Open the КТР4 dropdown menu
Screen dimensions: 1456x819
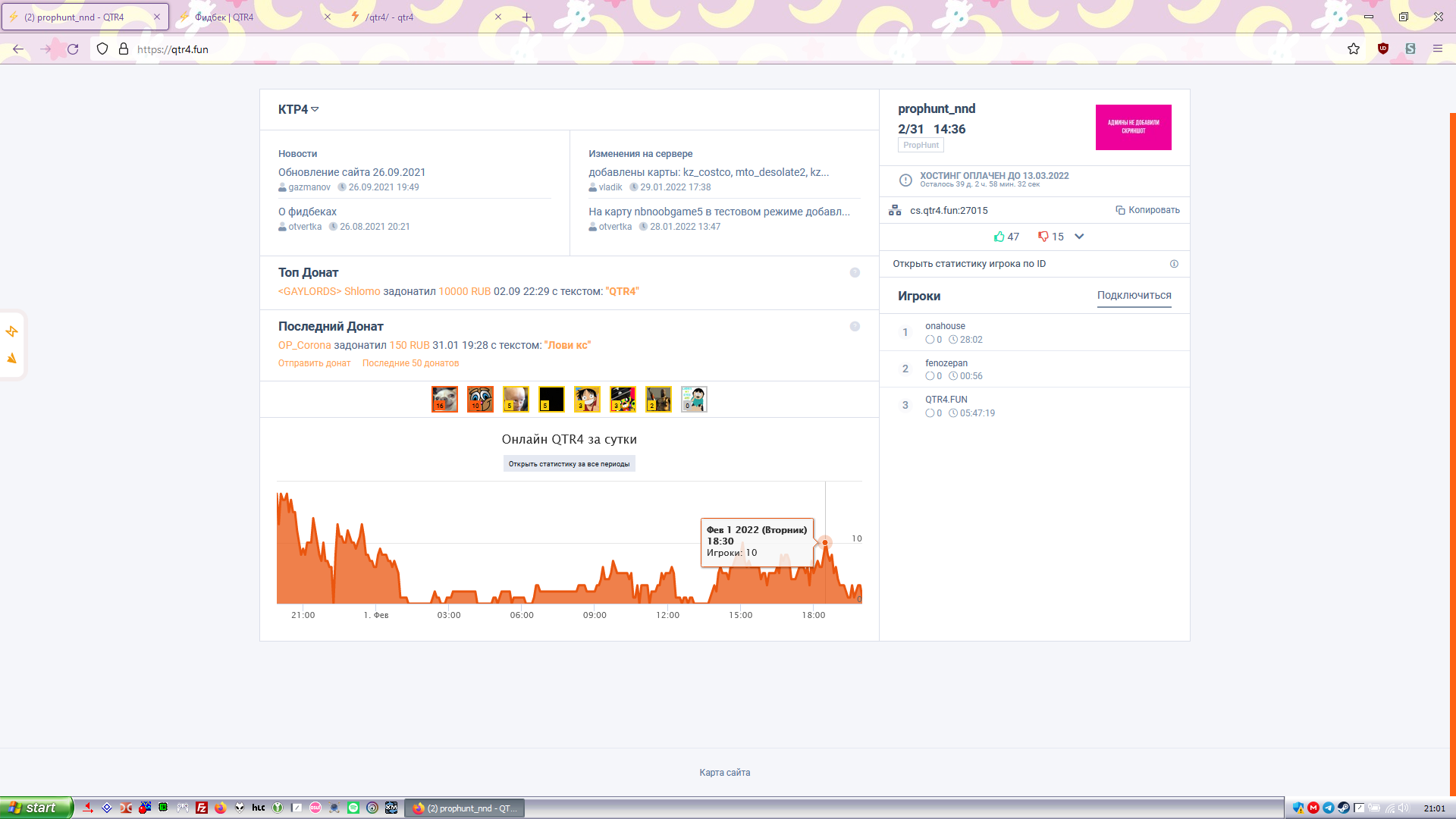[298, 109]
